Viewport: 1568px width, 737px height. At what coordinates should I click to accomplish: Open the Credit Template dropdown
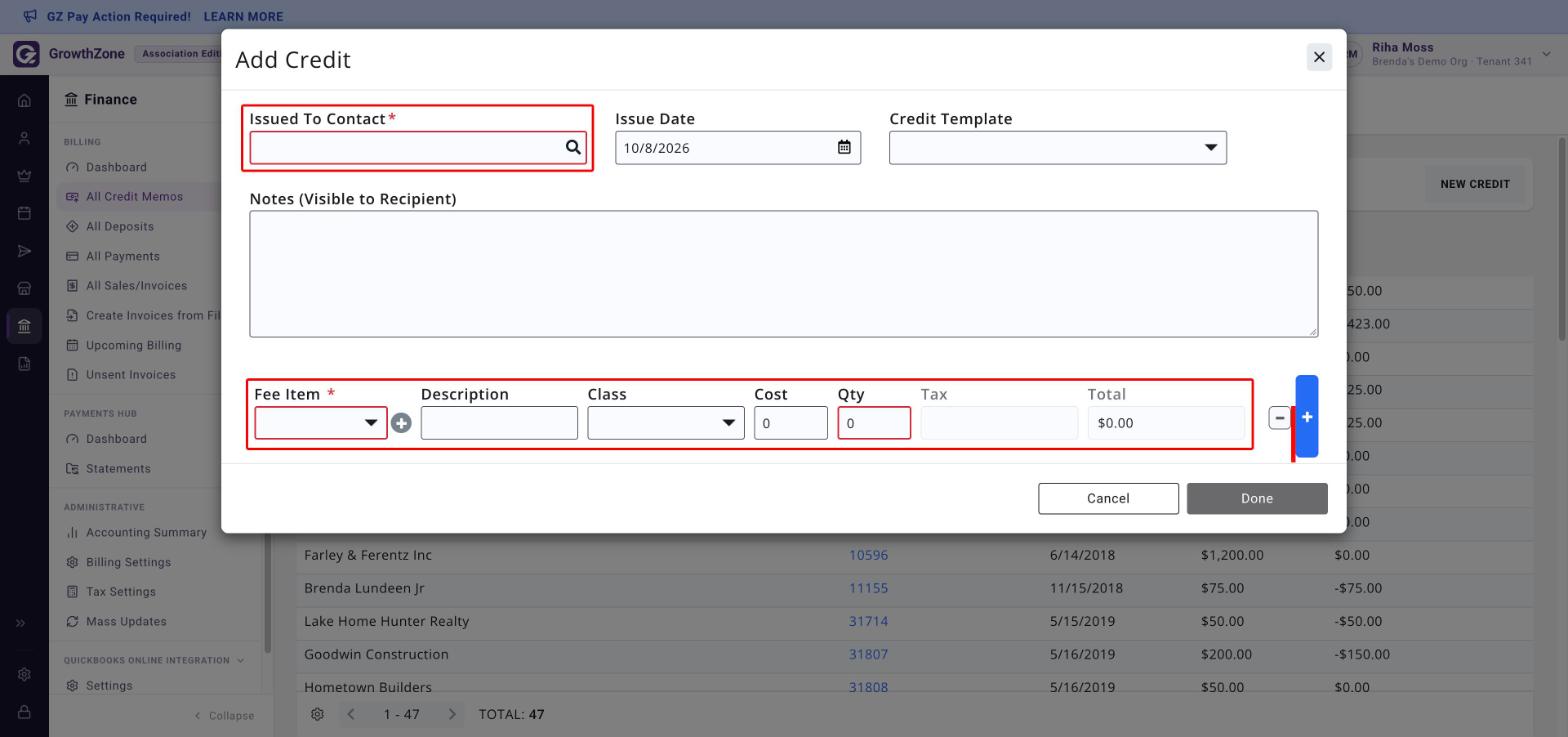pos(1058,148)
